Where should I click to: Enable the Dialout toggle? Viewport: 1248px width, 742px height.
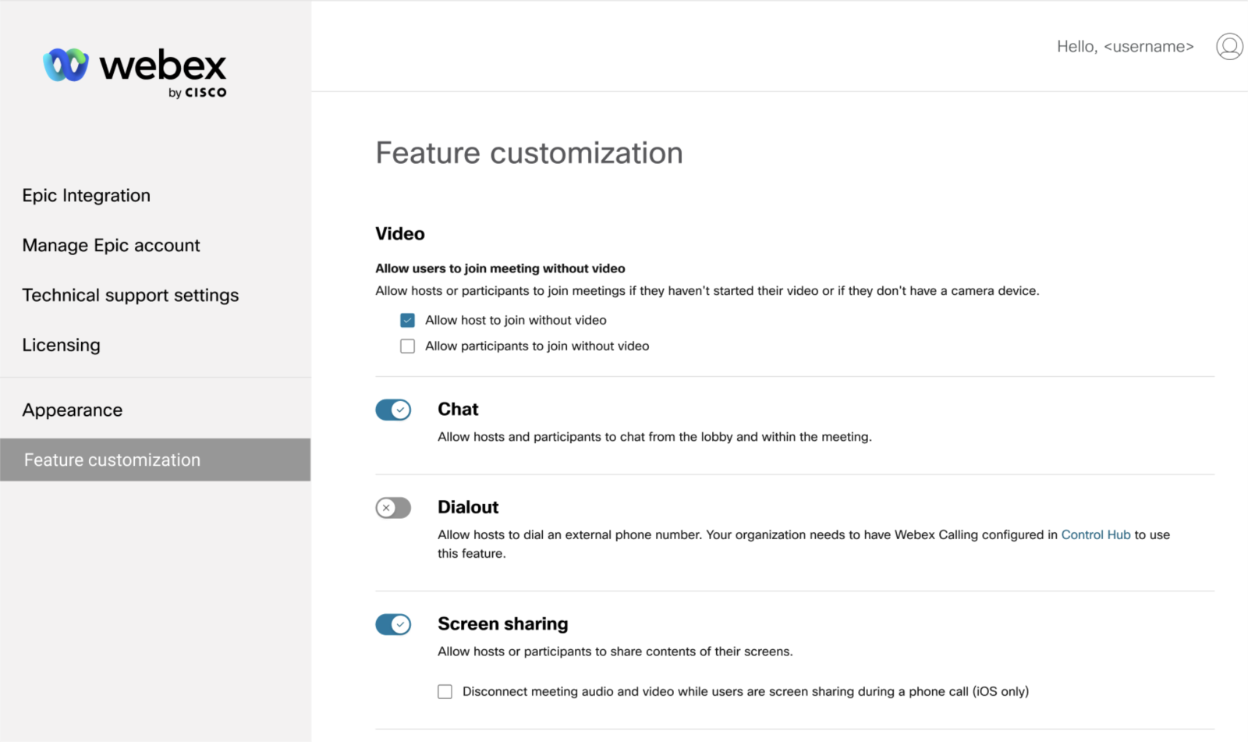pos(393,508)
